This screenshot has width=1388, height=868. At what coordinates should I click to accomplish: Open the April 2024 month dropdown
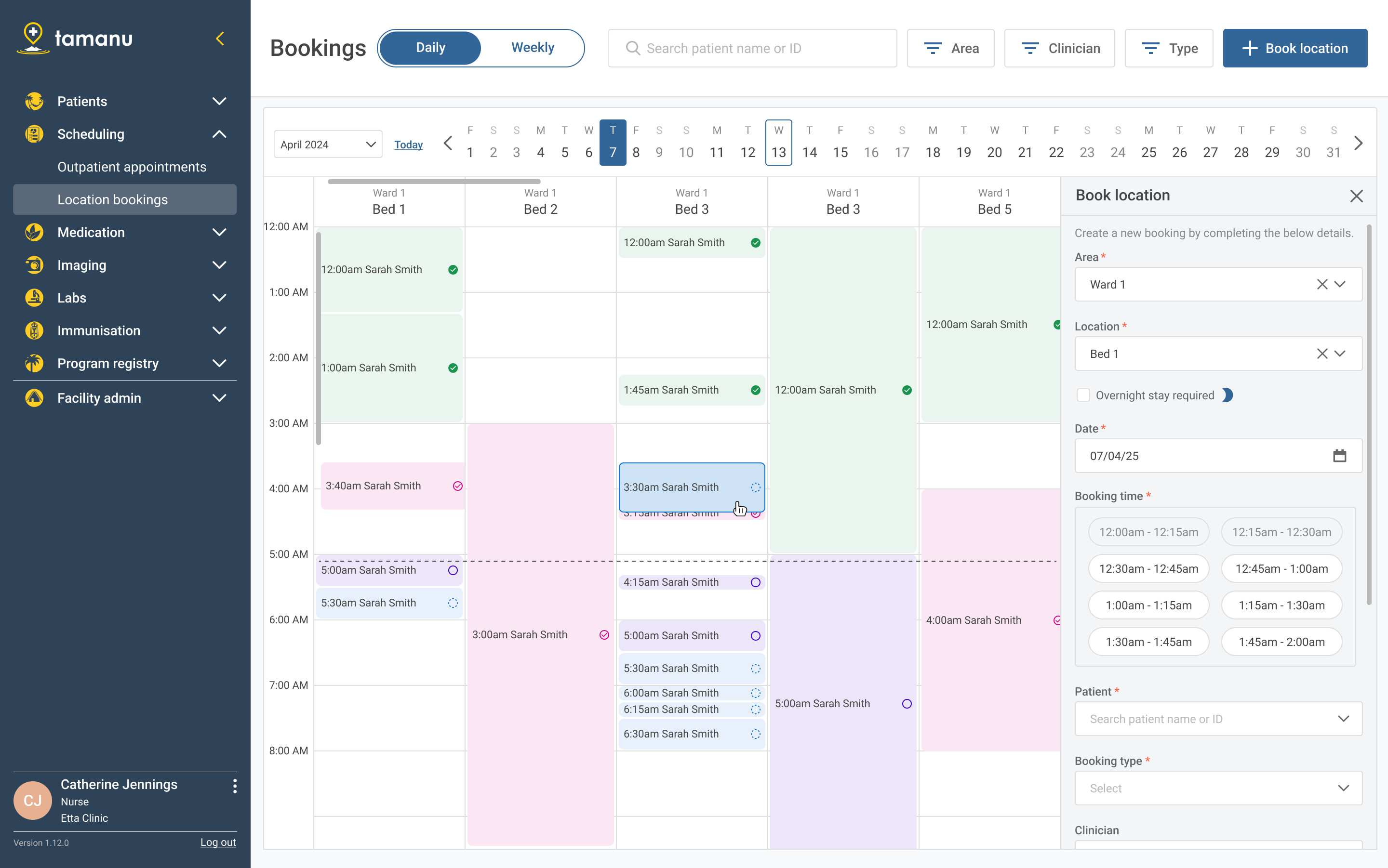[327, 144]
